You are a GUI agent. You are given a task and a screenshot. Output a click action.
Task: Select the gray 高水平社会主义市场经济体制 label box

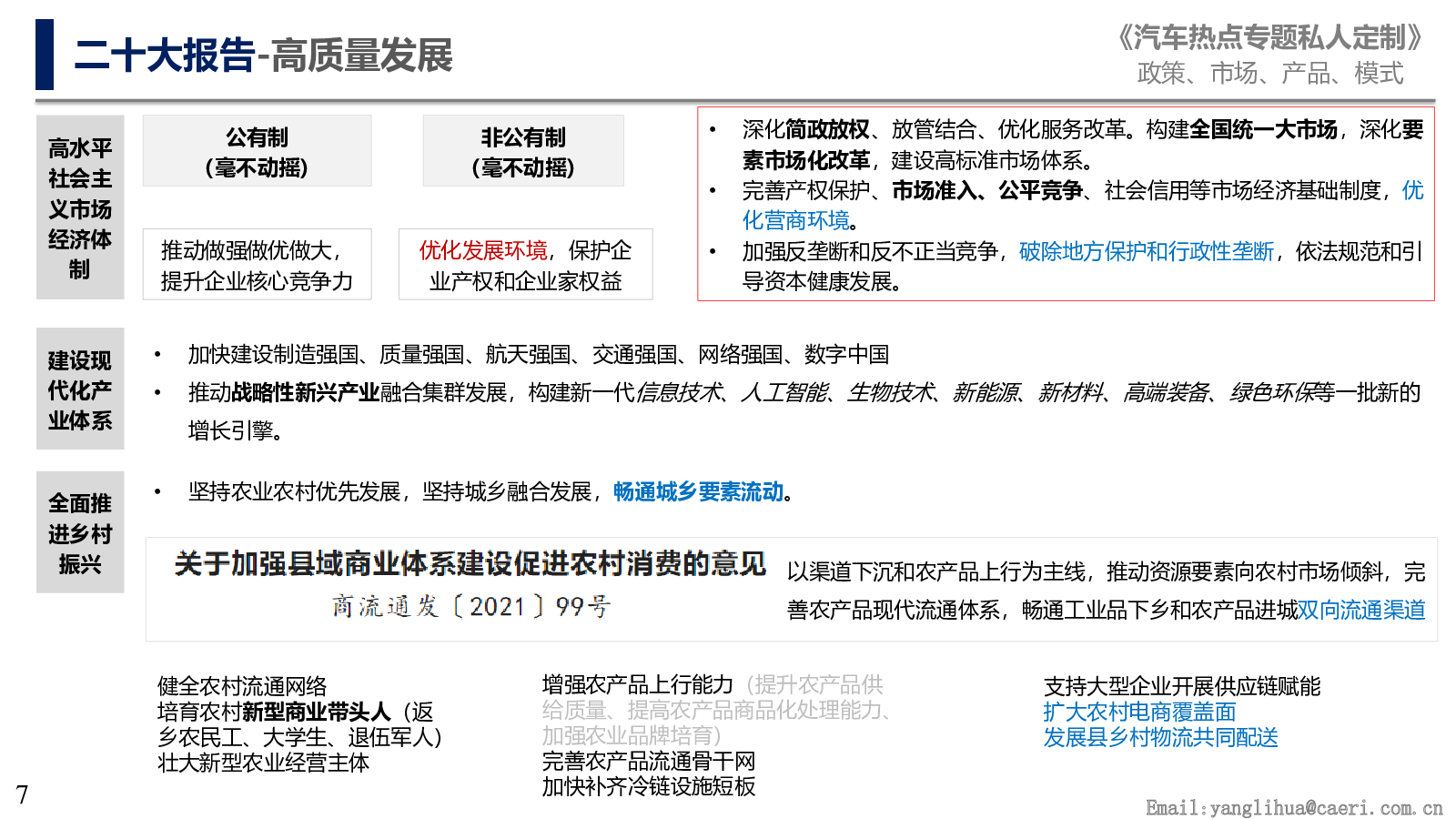[80, 207]
